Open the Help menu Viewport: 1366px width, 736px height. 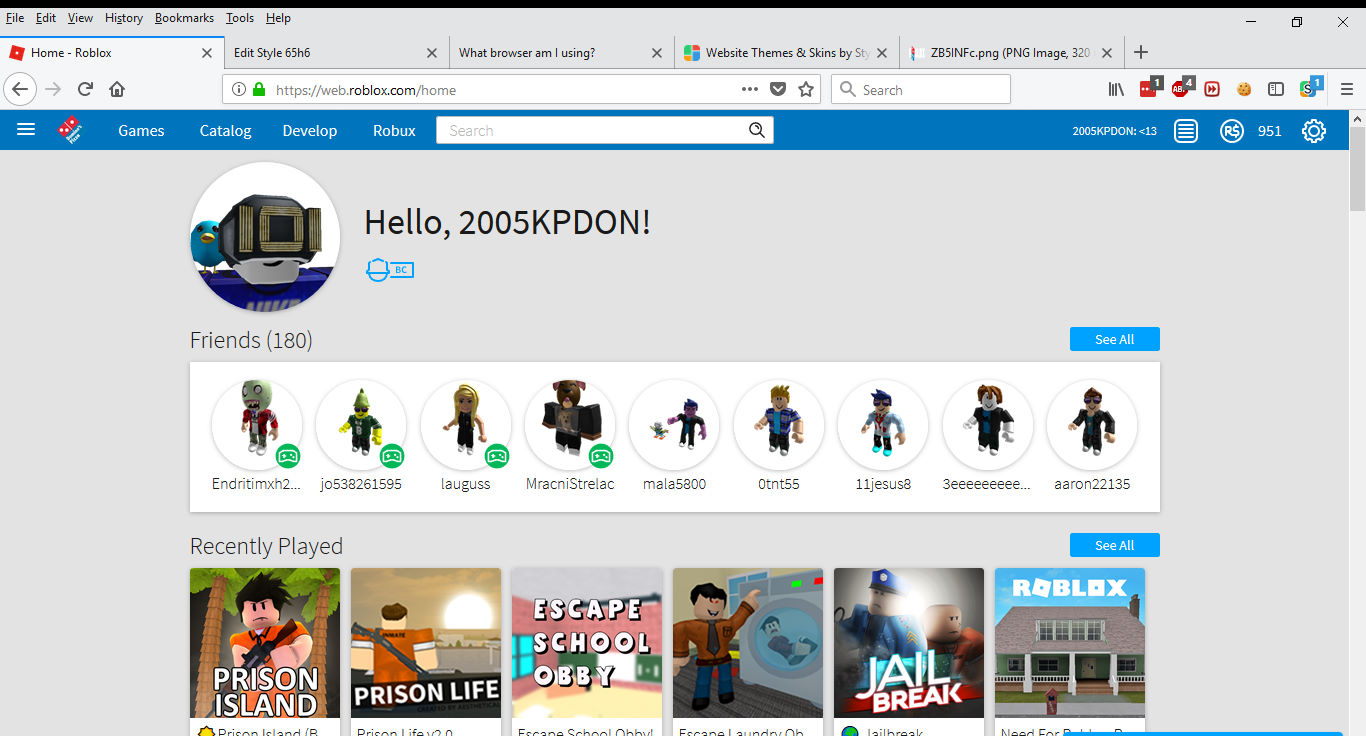pos(278,18)
